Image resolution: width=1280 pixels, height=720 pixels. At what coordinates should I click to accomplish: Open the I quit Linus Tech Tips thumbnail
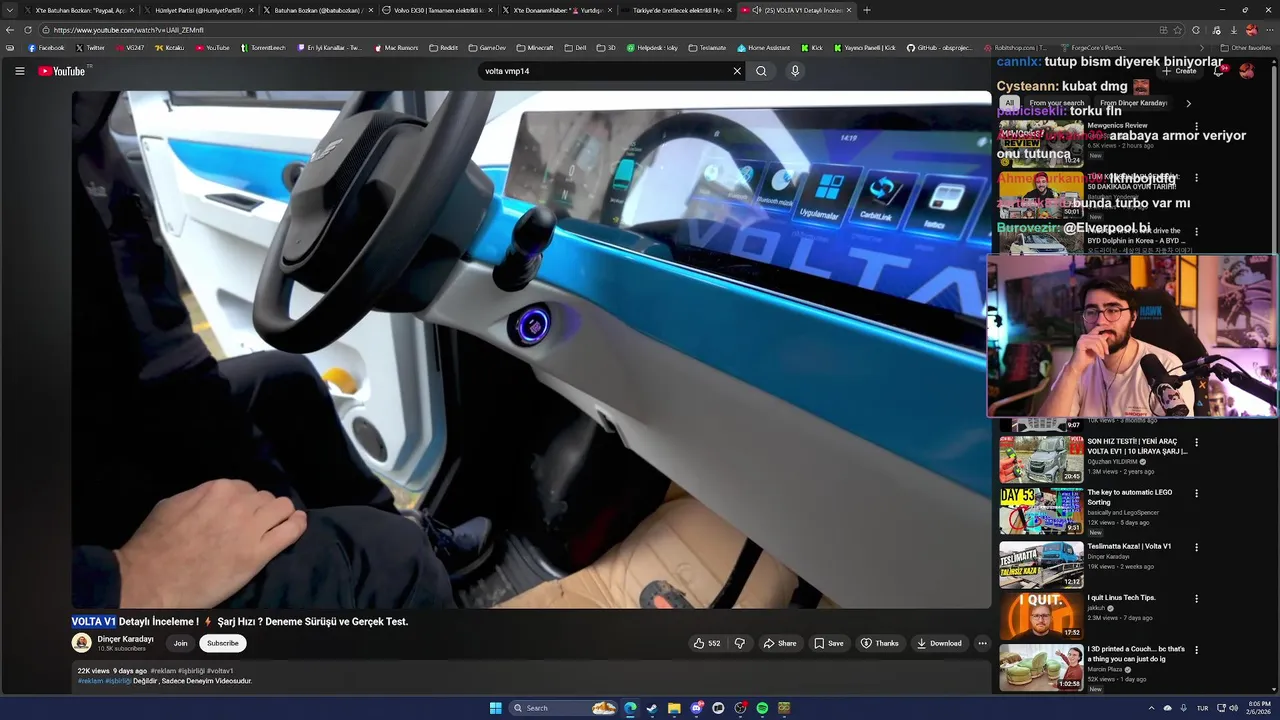1041,616
